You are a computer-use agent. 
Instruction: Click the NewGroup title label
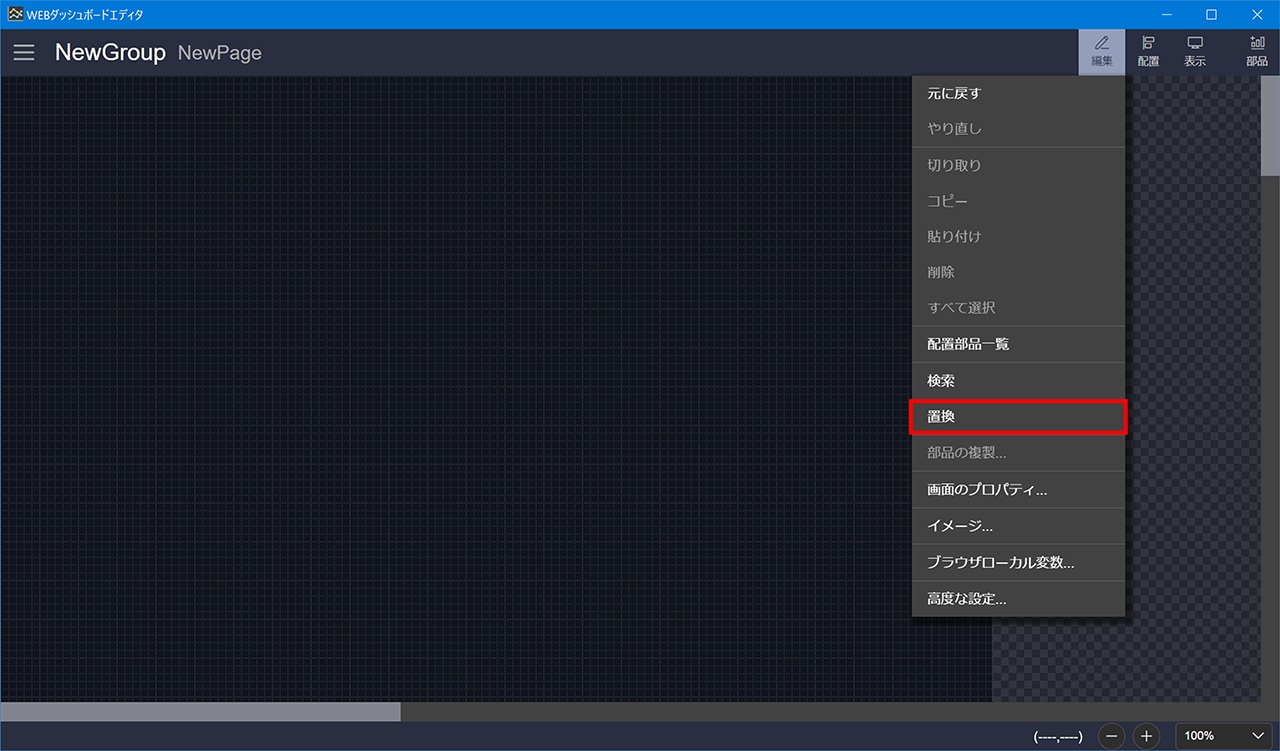110,53
